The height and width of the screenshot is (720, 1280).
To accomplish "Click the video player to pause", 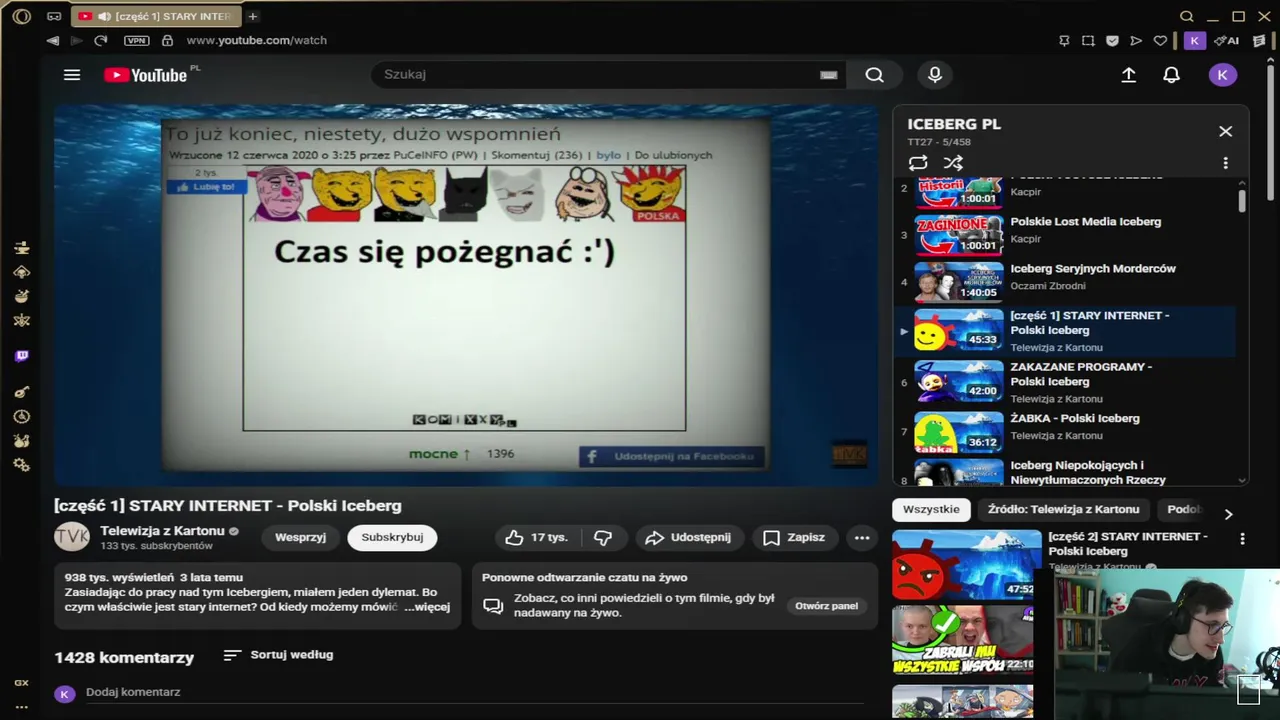I will 466,295.
